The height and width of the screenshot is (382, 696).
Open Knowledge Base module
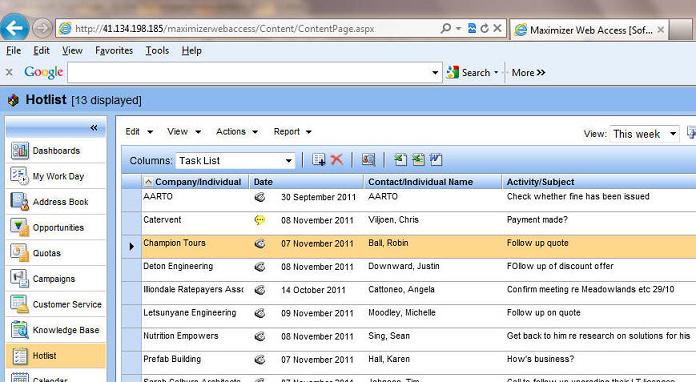55,330
